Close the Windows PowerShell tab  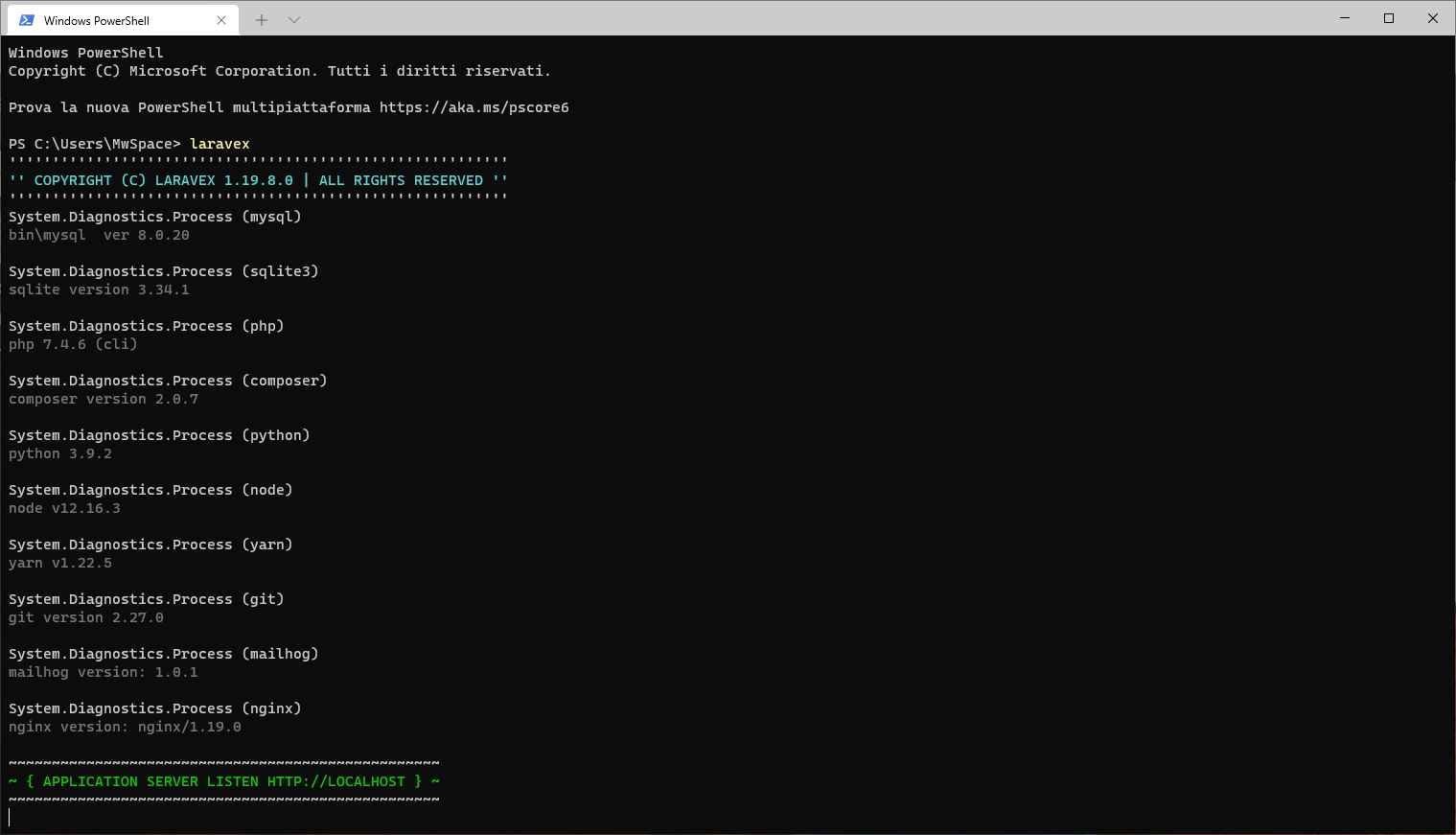[221, 19]
